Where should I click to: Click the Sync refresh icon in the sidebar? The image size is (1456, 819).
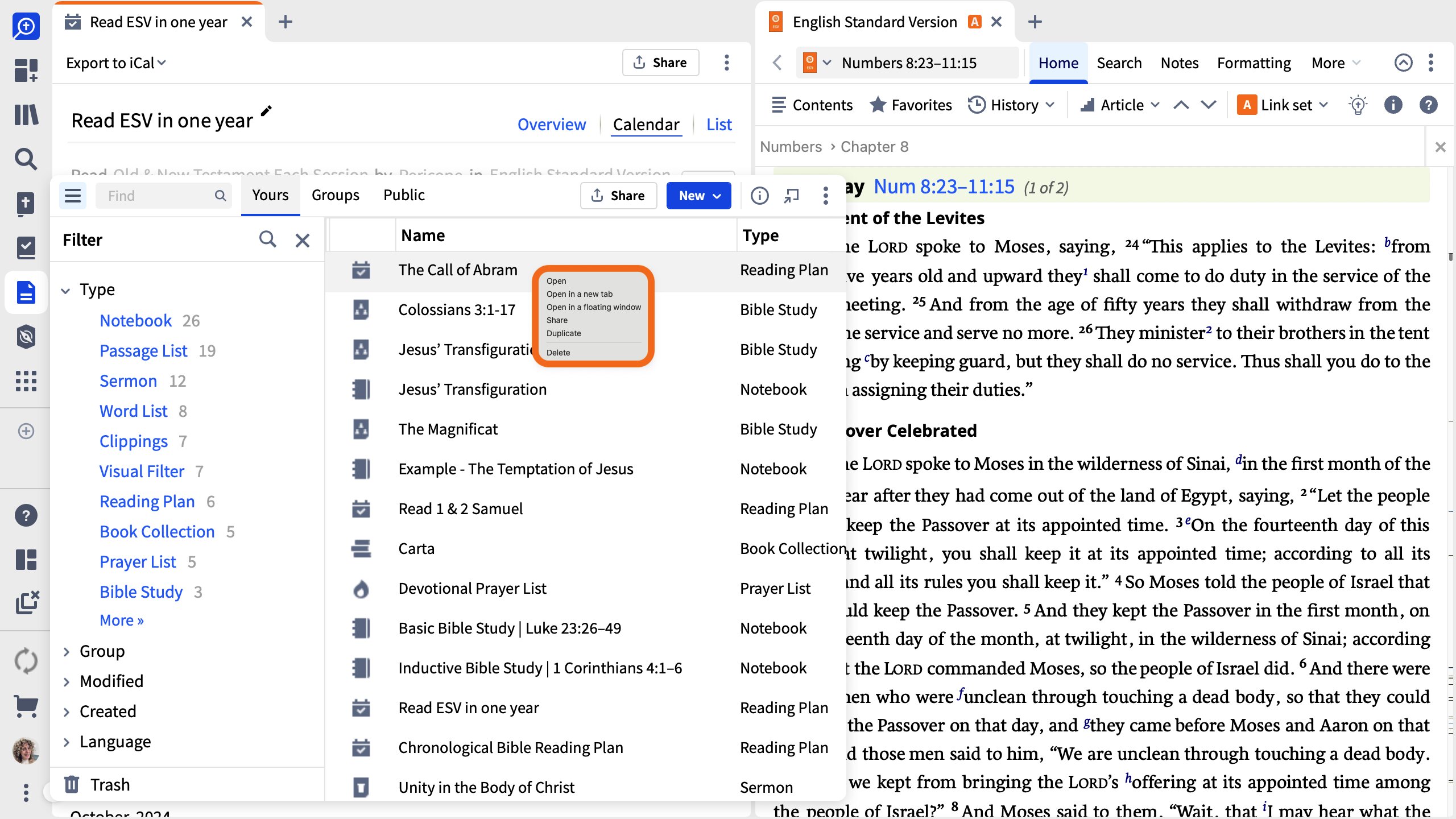click(x=26, y=661)
